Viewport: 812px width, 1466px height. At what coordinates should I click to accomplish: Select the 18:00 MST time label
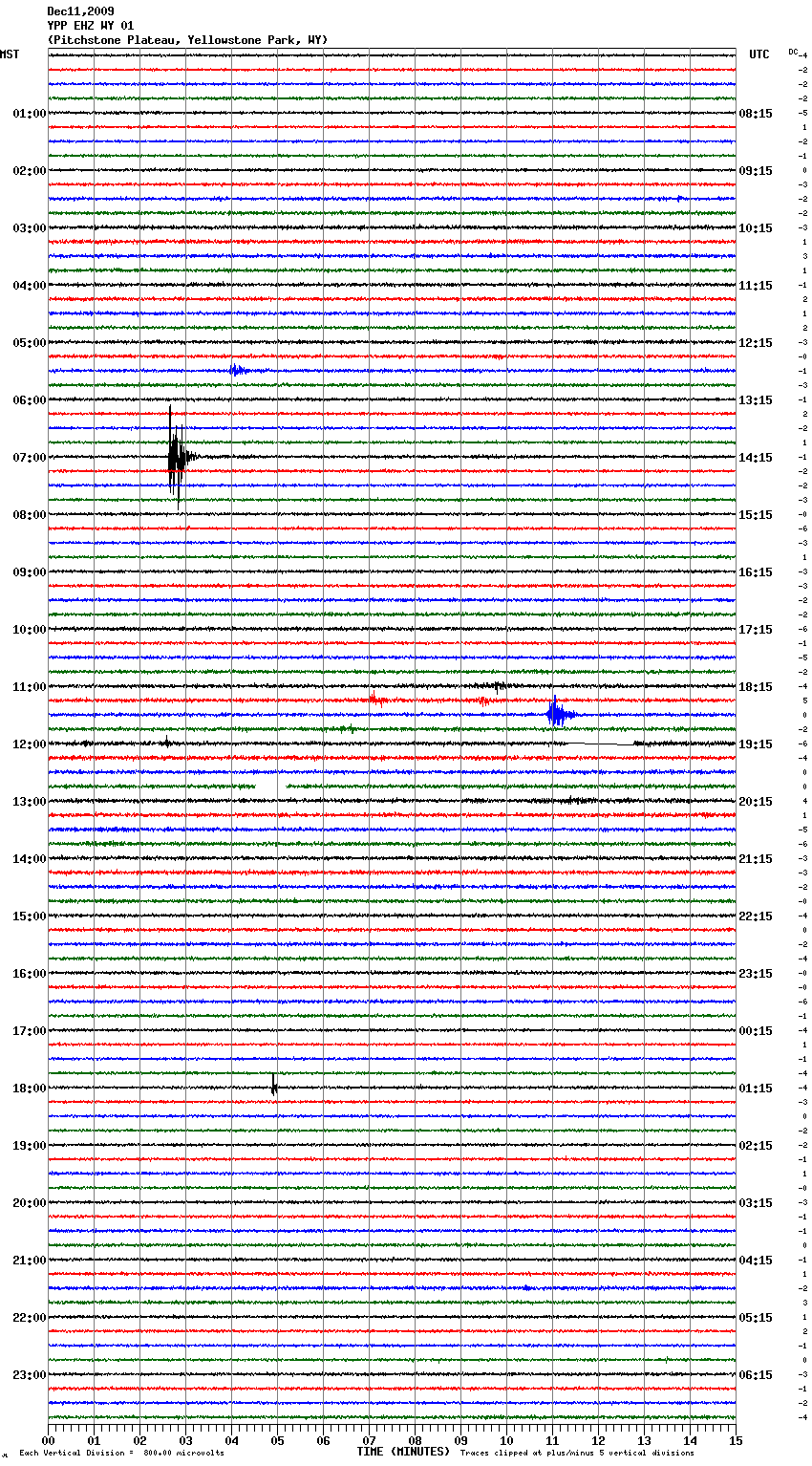tap(29, 1089)
